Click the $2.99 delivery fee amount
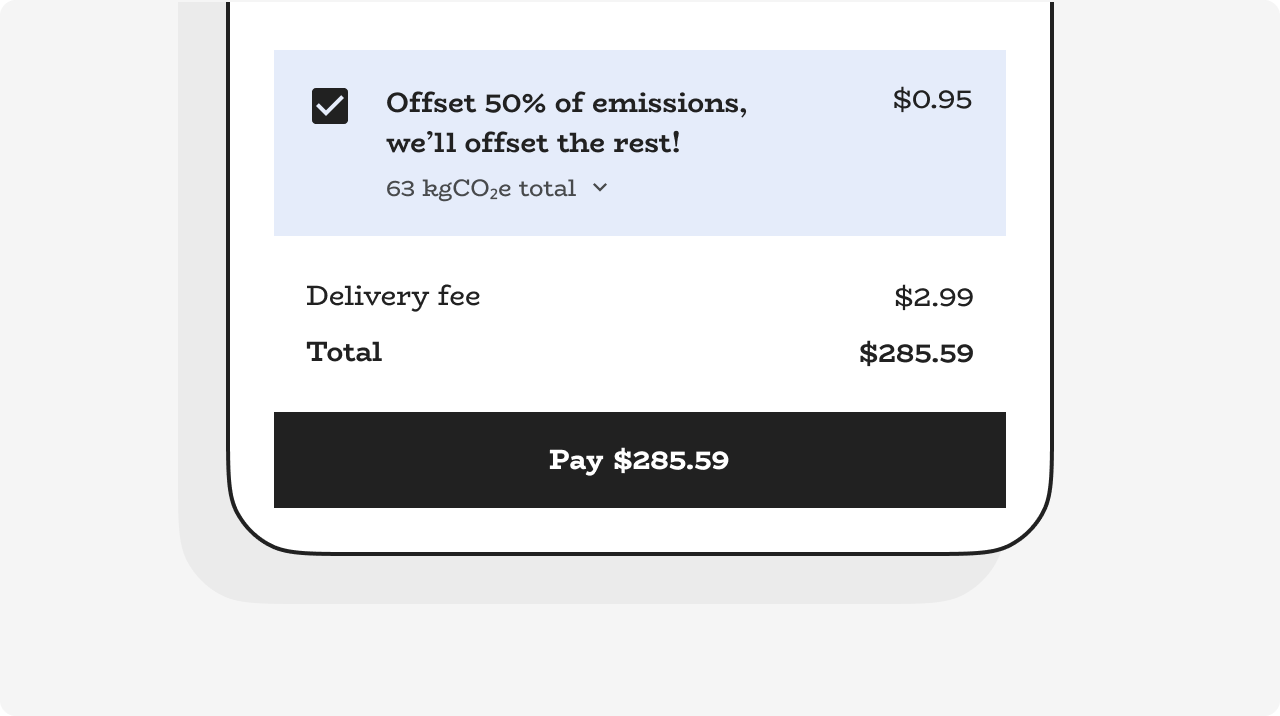 (933, 296)
